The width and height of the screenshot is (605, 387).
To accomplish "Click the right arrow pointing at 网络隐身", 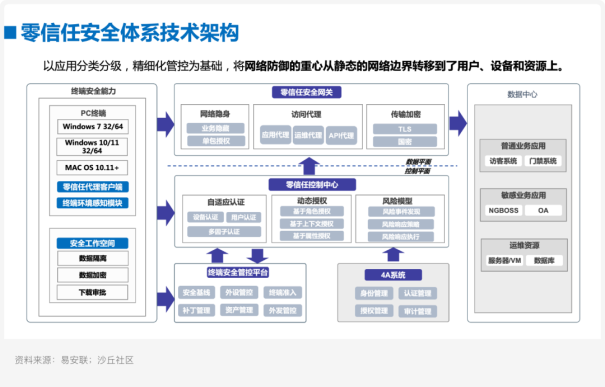I will point(166,124).
